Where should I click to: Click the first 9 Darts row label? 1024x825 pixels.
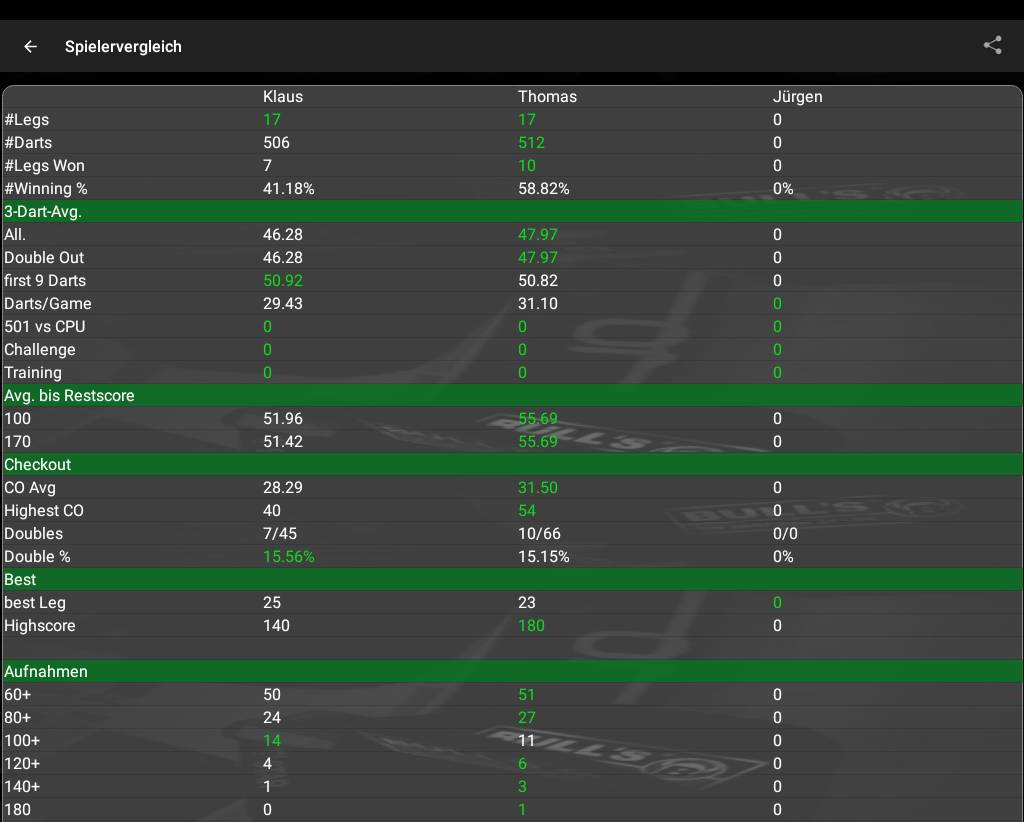[45, 281]
